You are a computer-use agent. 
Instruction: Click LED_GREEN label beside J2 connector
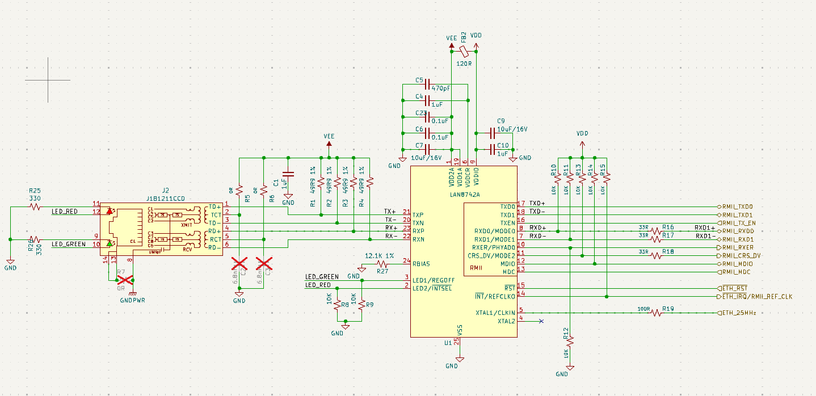click(68, 244)
